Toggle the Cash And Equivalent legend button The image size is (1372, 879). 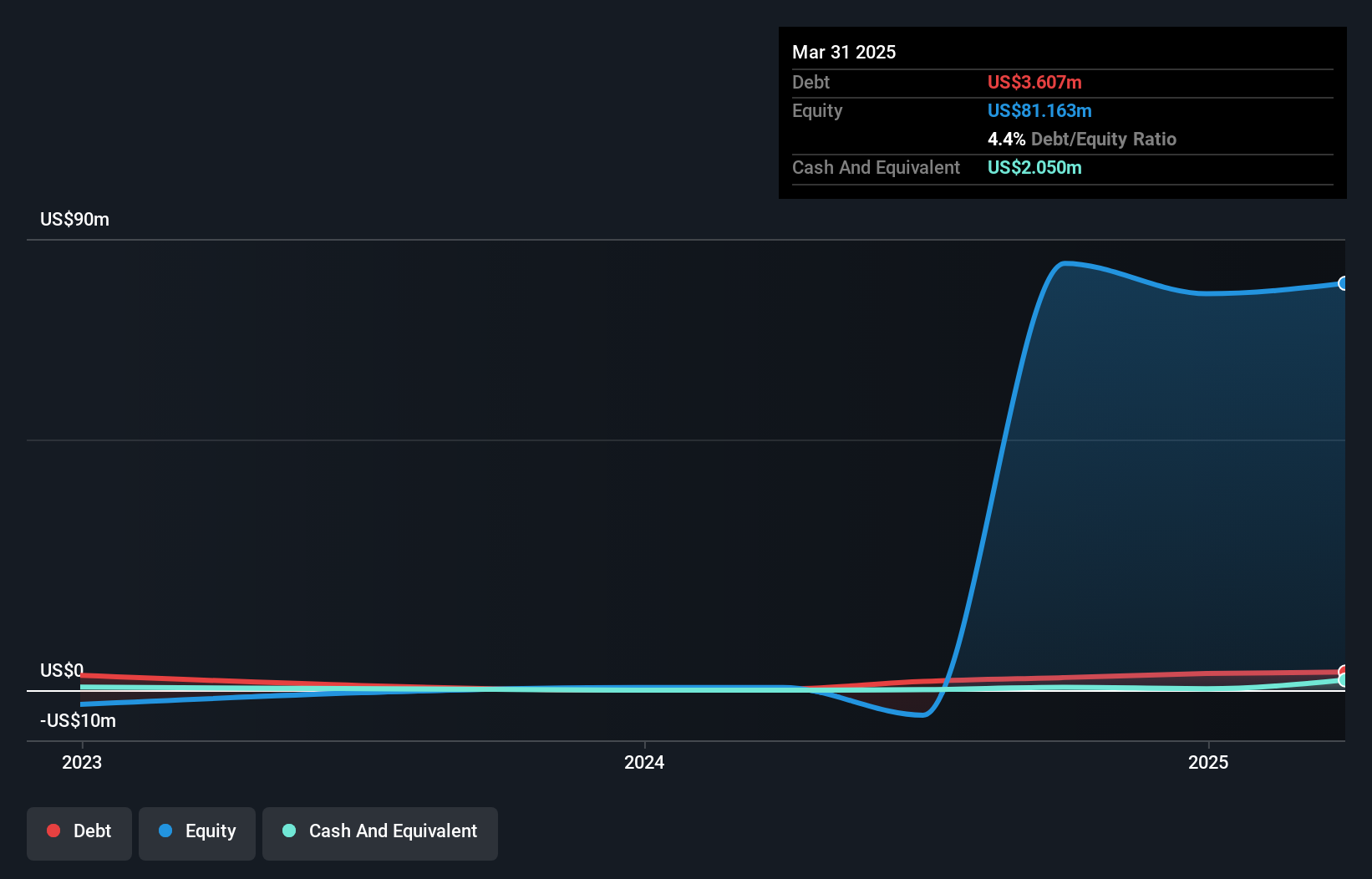point(380,833)
